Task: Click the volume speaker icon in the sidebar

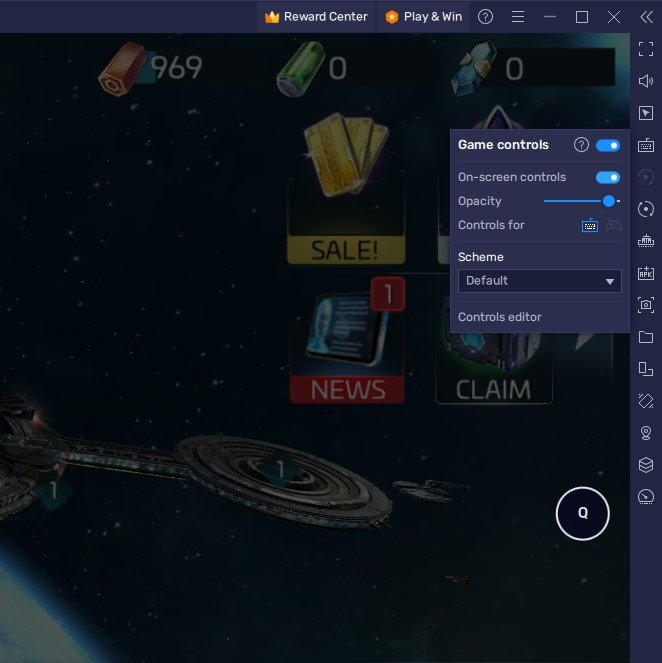Action: click(646, 81)
